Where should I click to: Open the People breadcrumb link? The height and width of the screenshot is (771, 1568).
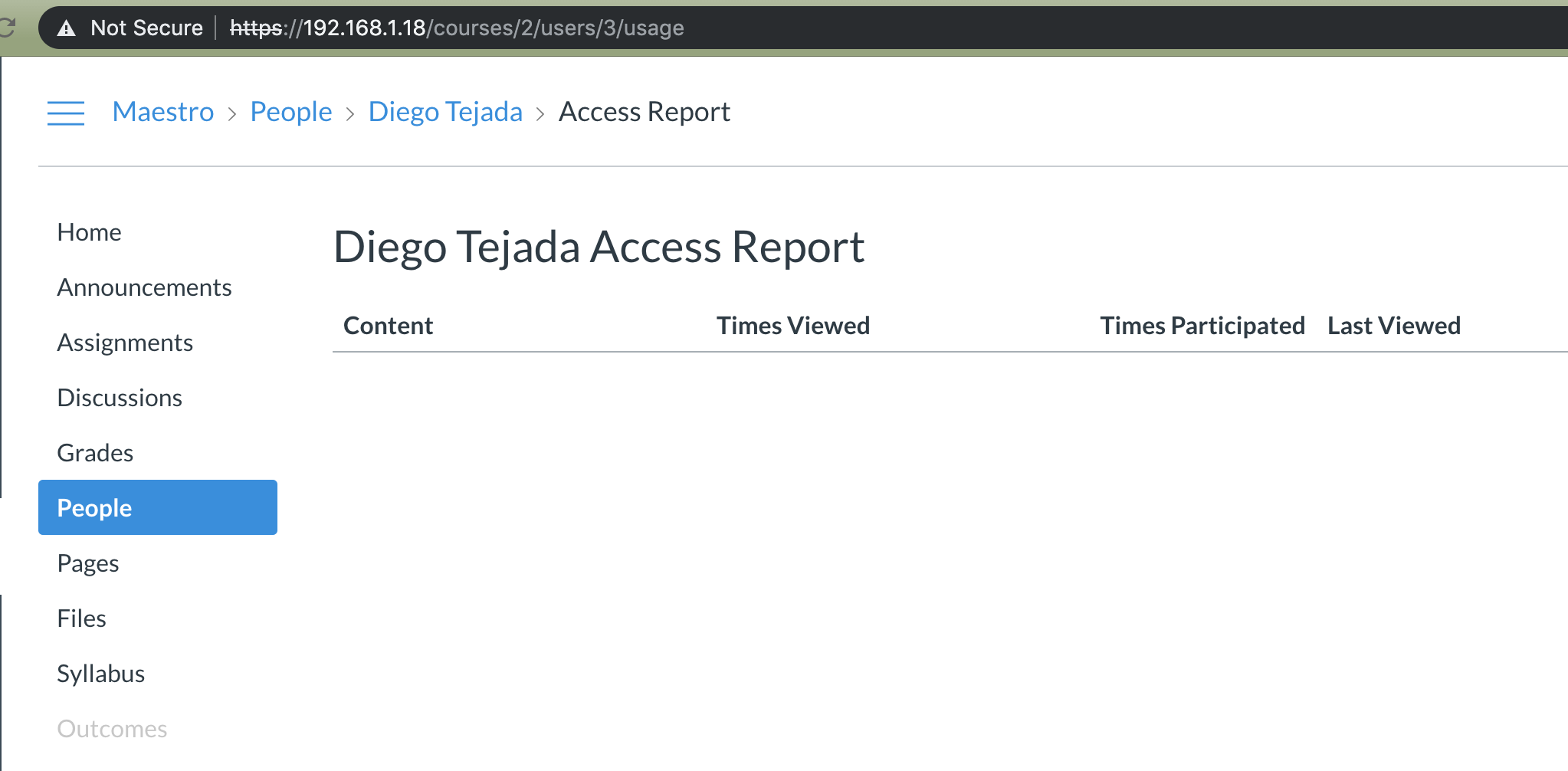click(291, 112)
